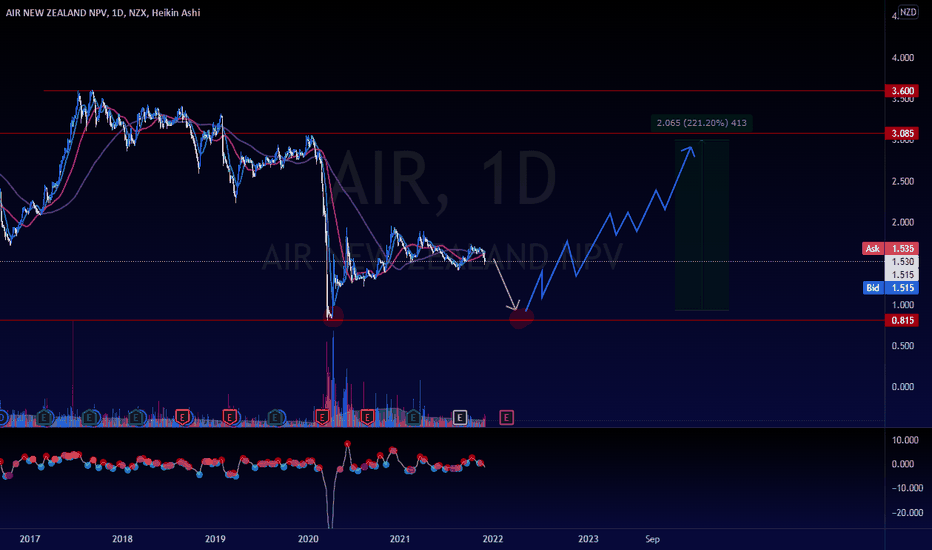Click the red E earnings marker in late 2018
The height and width of the screenshot is (550, 932).
[182, 418]
